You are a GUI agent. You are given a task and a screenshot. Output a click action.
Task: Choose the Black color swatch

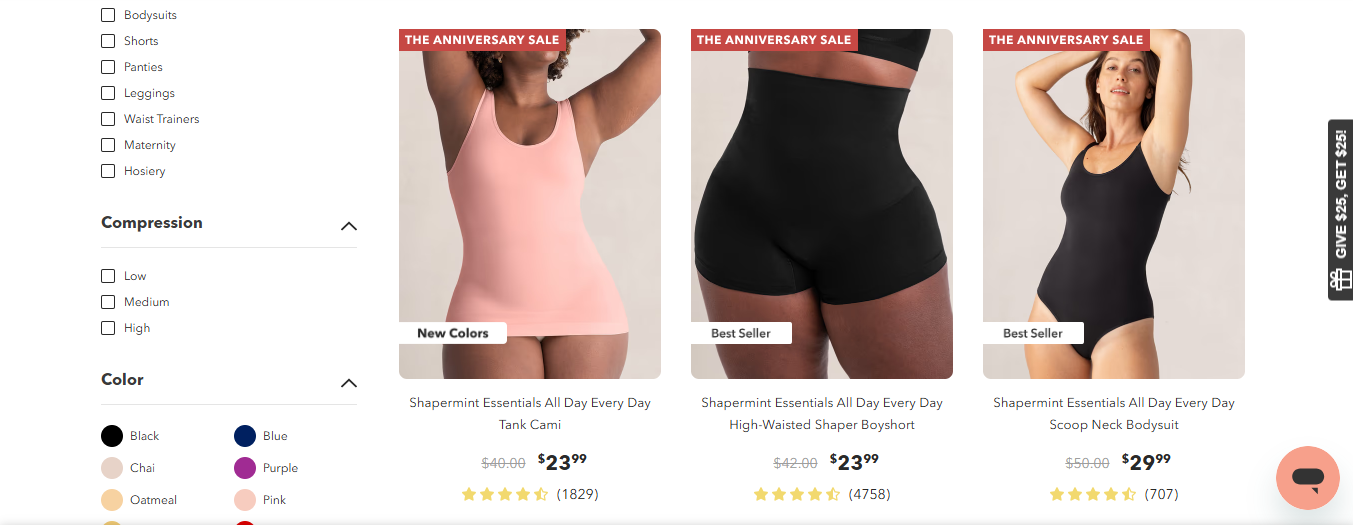click(x=112, y=436)
